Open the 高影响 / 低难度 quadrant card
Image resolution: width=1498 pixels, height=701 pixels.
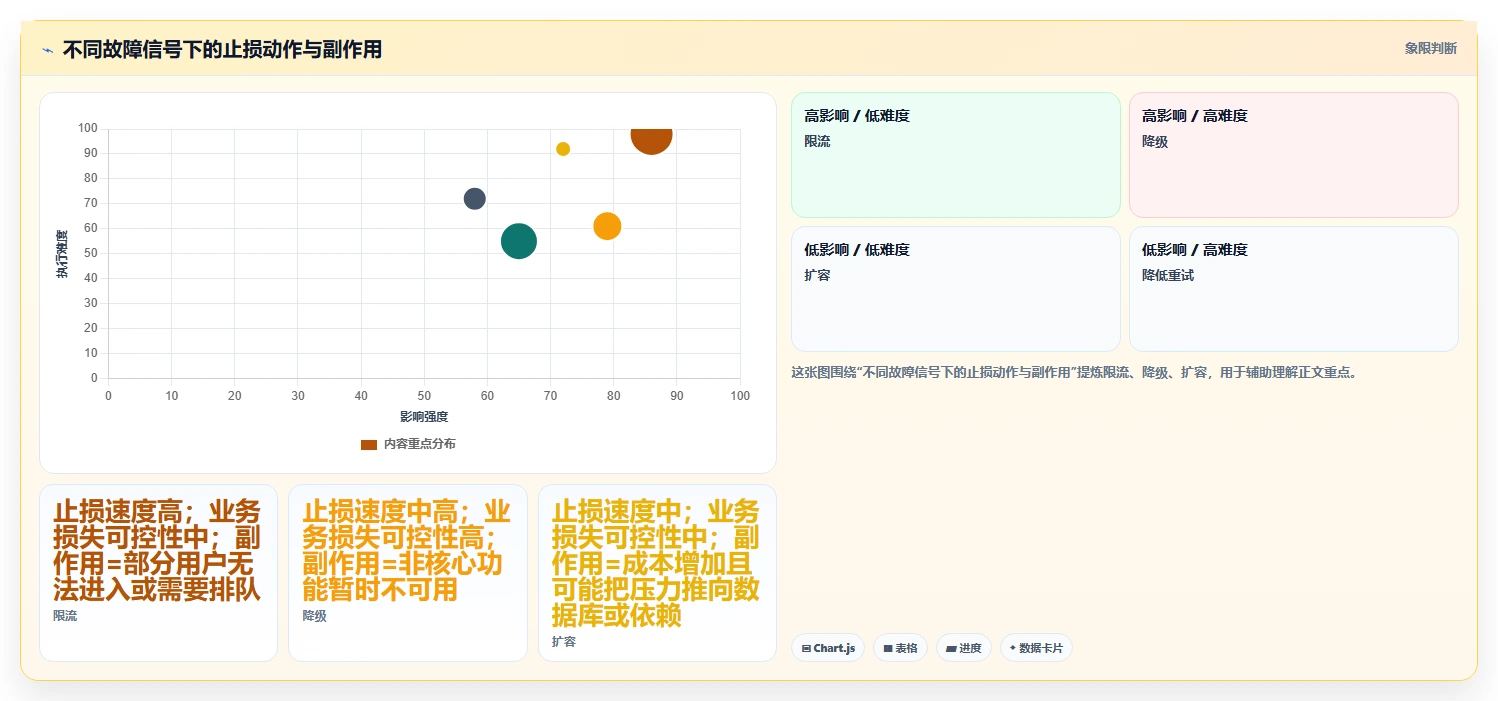click(x=955, y=155)
